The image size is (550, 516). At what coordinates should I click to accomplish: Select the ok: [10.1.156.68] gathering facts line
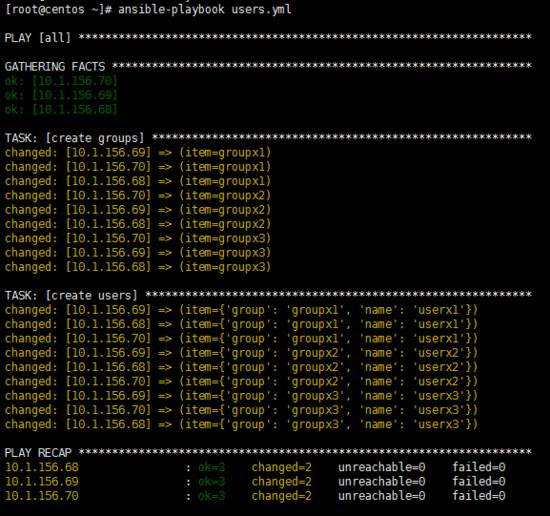pos(61,109)
